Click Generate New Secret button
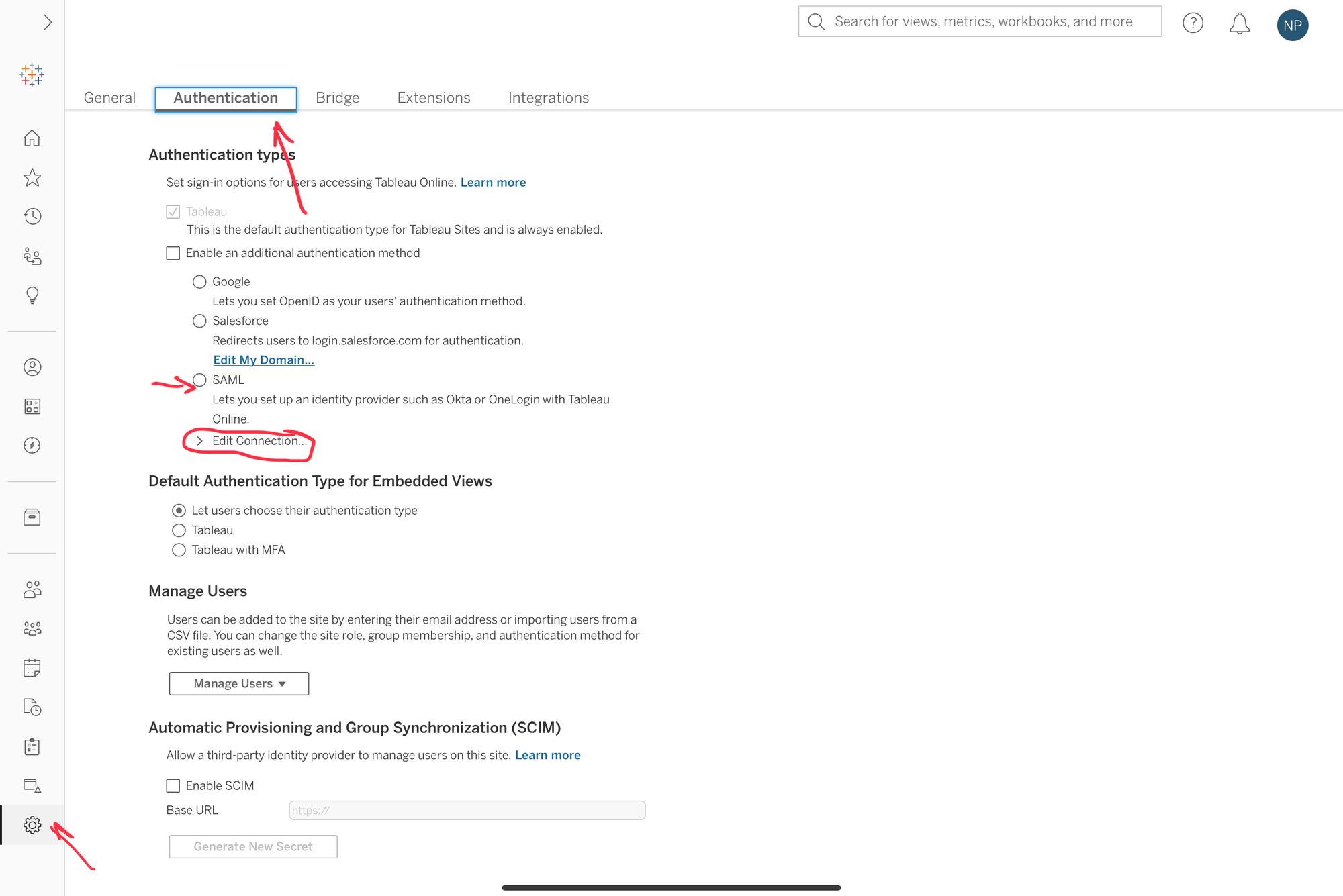Screen dimensions: 1343x896 pos(253,847)
